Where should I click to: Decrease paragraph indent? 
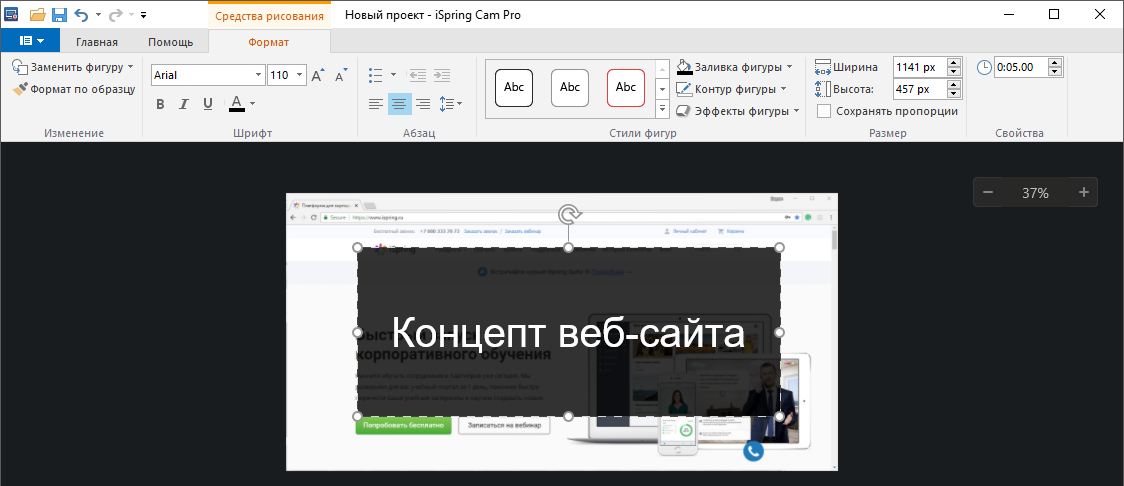point(417,75)
